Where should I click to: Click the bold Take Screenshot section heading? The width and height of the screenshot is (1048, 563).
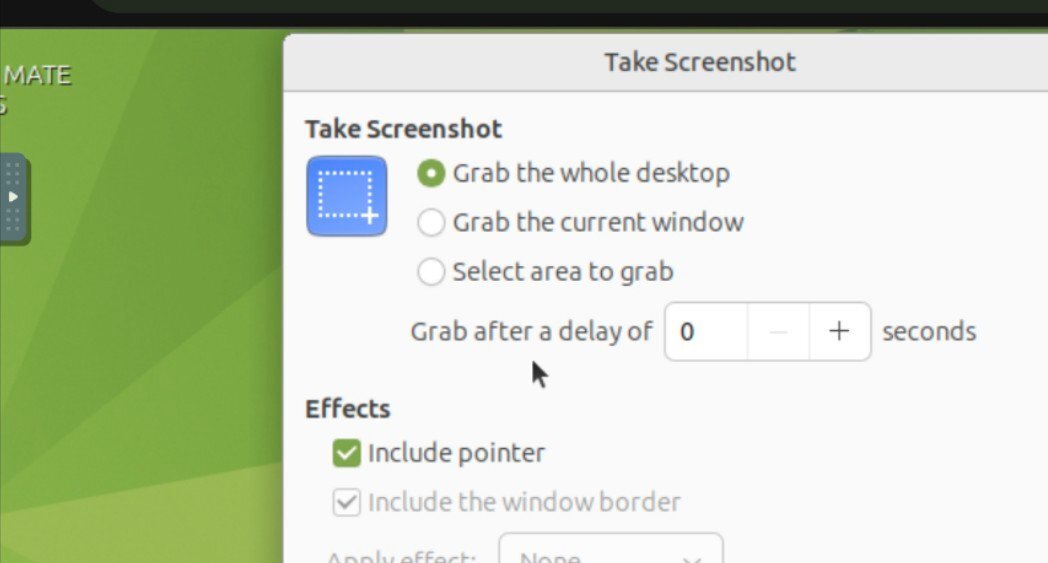(403, 129)
